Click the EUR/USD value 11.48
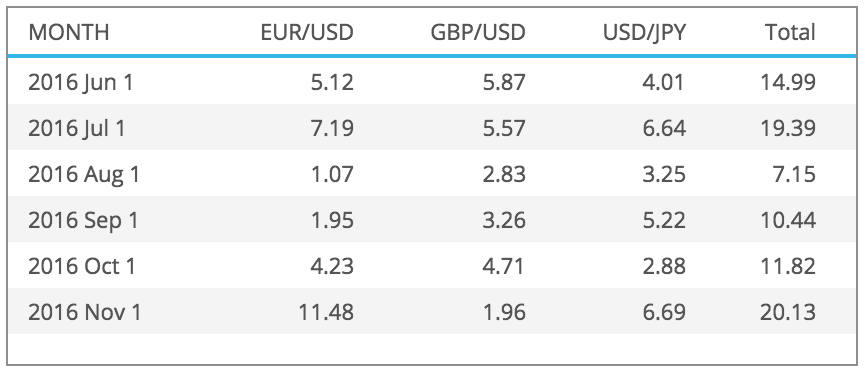The width and height of the screenshot is (866, 372). click(326, 313)
